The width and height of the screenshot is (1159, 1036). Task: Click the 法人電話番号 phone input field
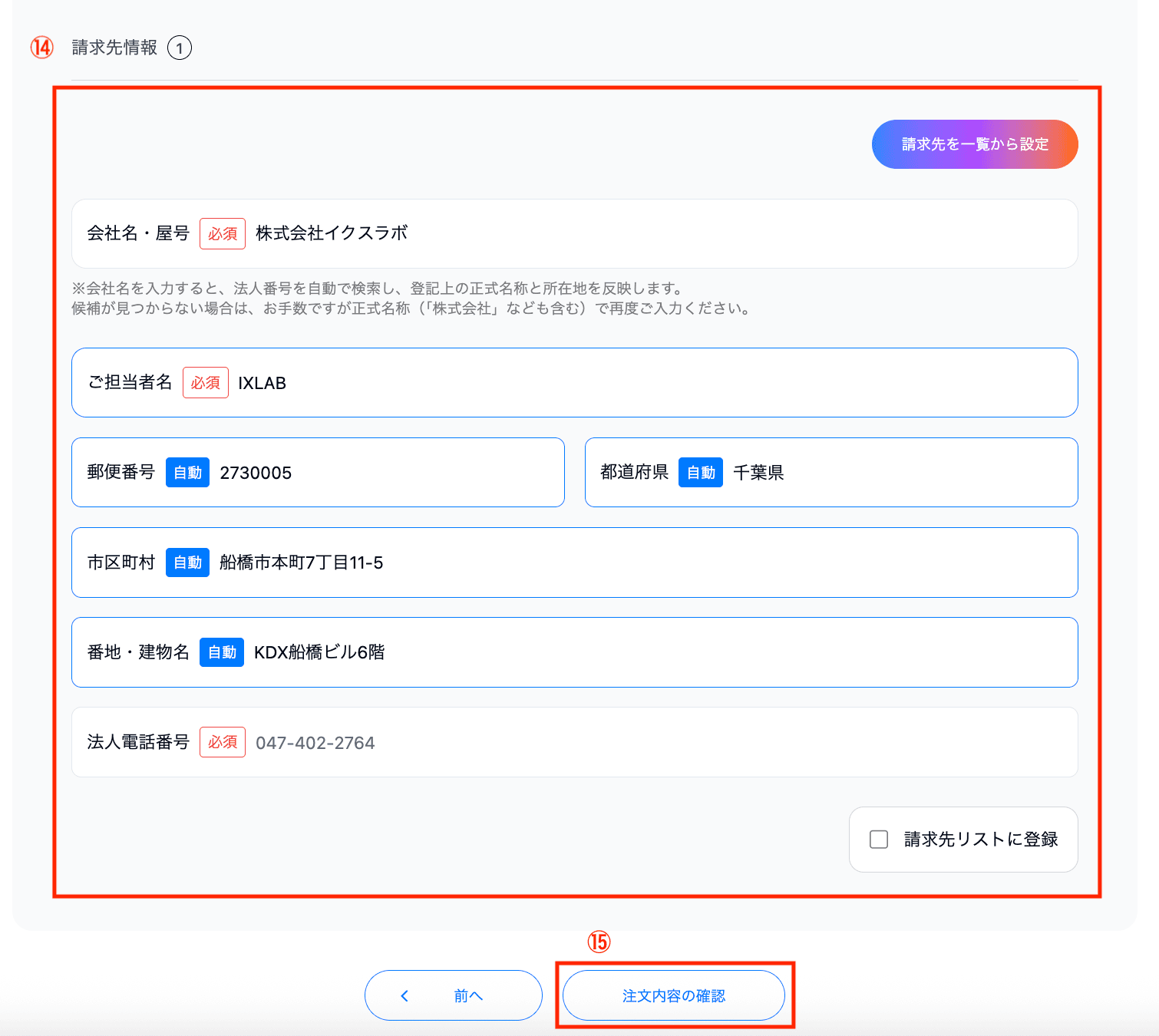[660, 743]
